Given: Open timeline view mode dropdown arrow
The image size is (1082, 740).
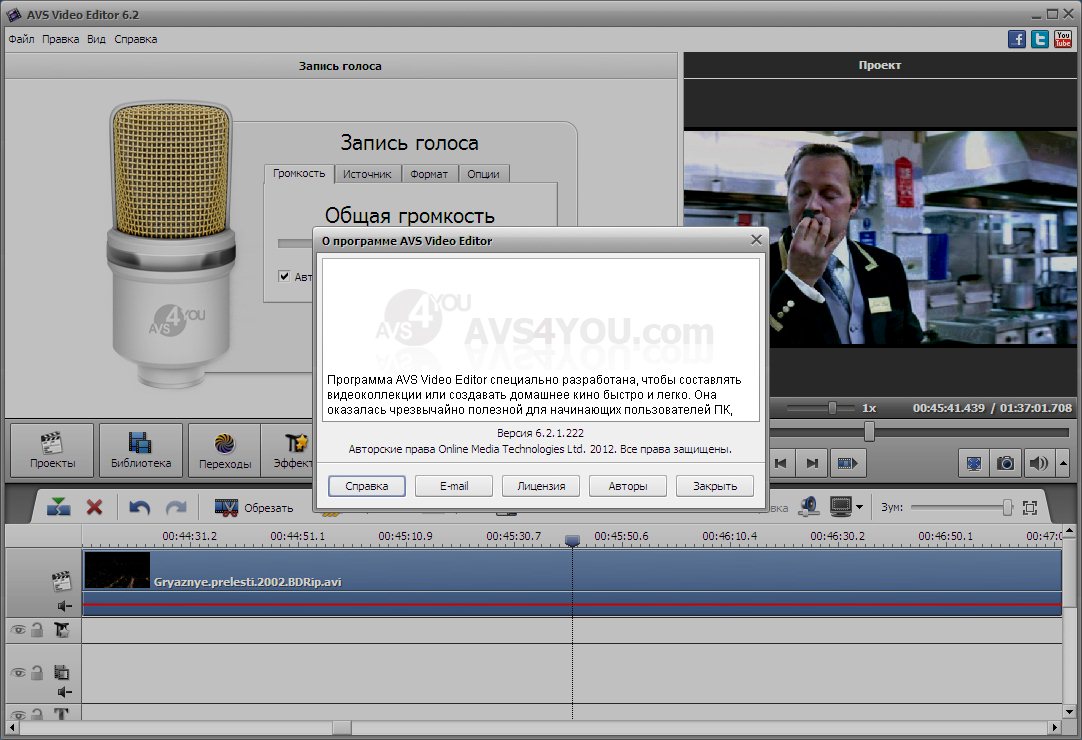Looking at the screenshot, I should 859,507.
